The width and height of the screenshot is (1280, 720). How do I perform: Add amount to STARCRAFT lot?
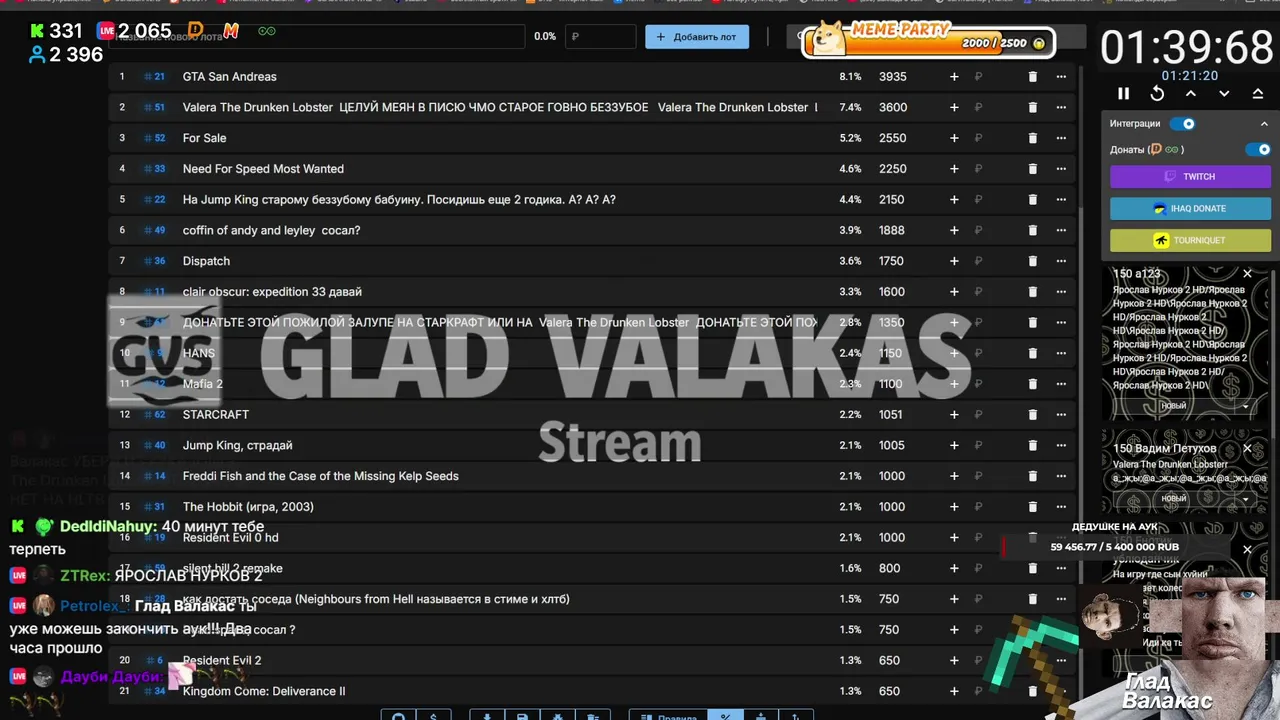(954, 414)
